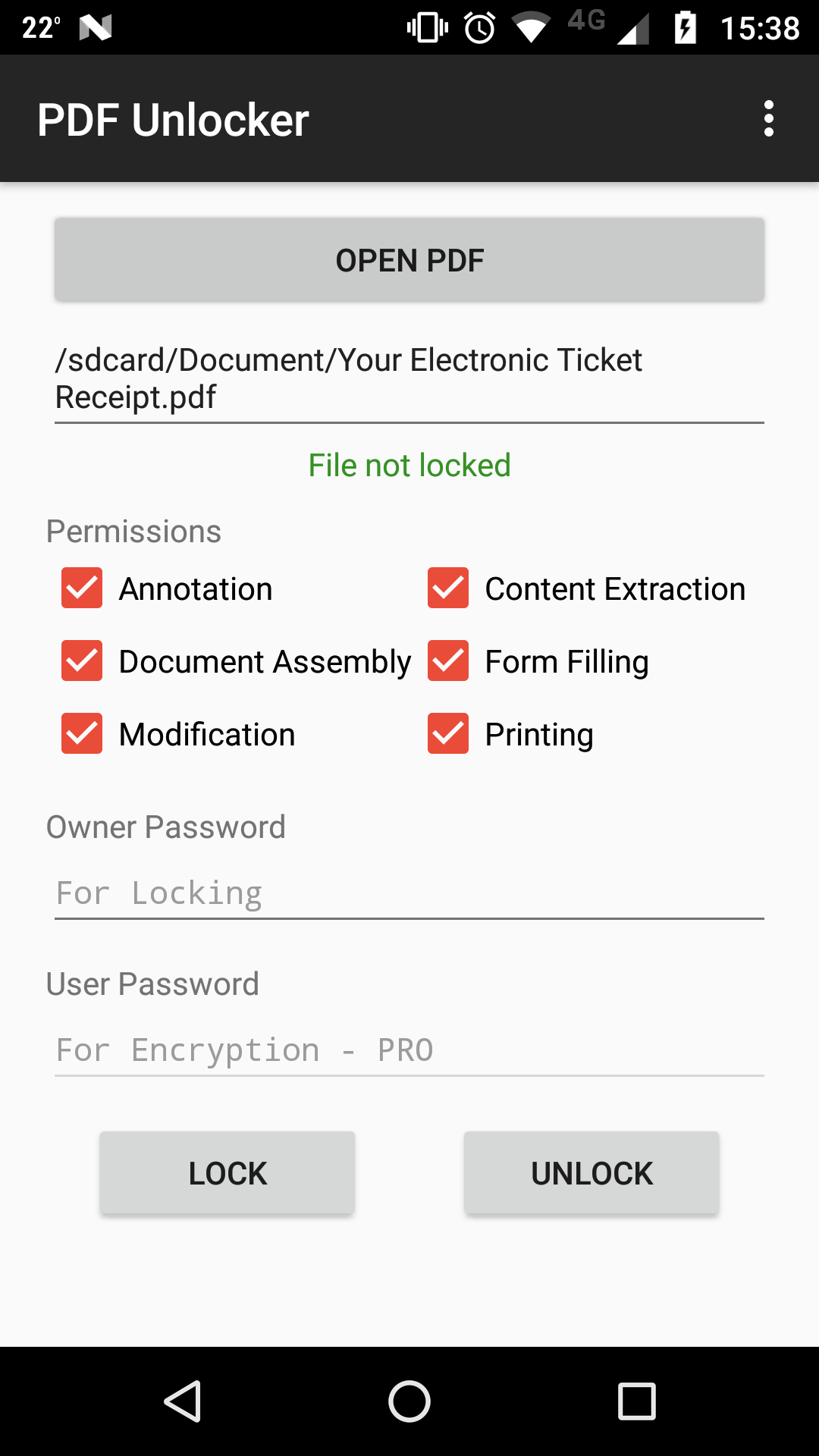Disable the Printing permission checkbox

(448, 733)
